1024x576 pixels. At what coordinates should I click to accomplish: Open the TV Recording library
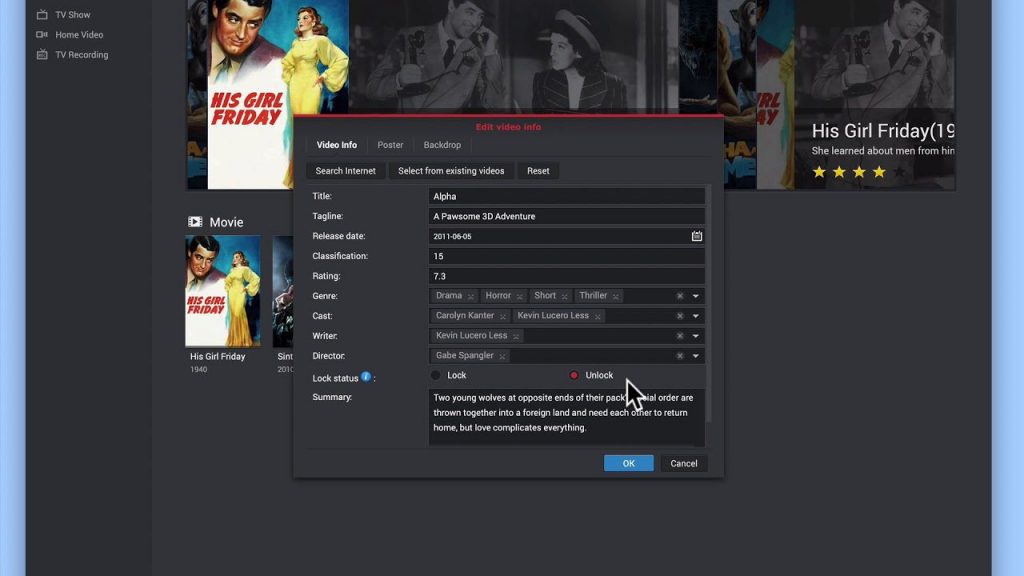(82, 55)
